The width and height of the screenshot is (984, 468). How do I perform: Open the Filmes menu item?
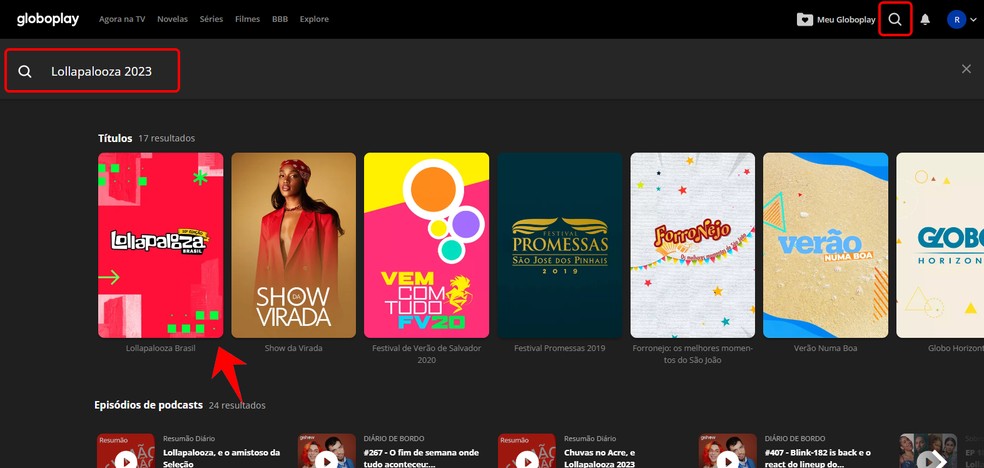coord(247,19)
